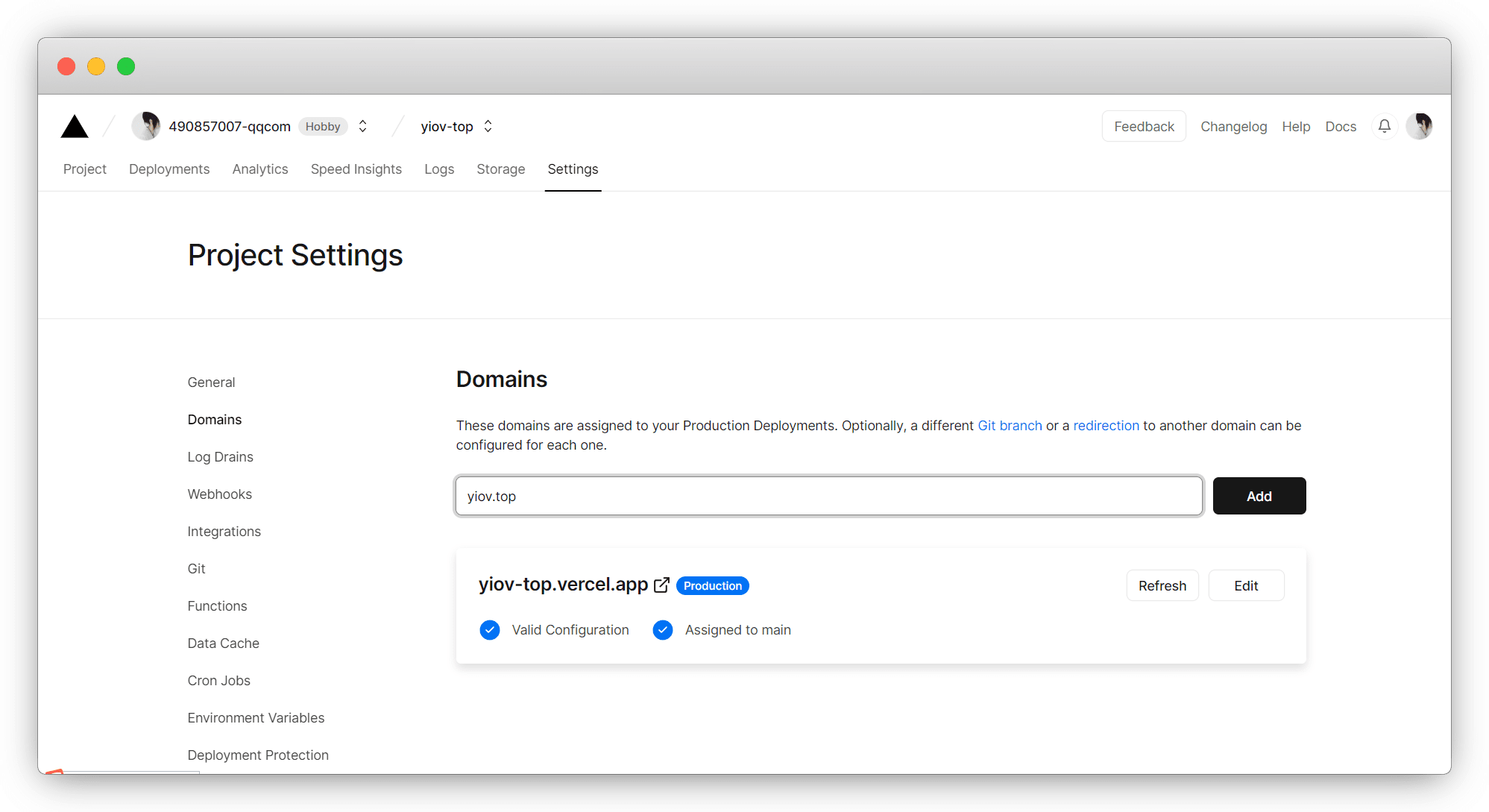Viewport: 1489px width, 812px height.
Task: Open user avatar menu at top right
Action: pos(1419,127)
